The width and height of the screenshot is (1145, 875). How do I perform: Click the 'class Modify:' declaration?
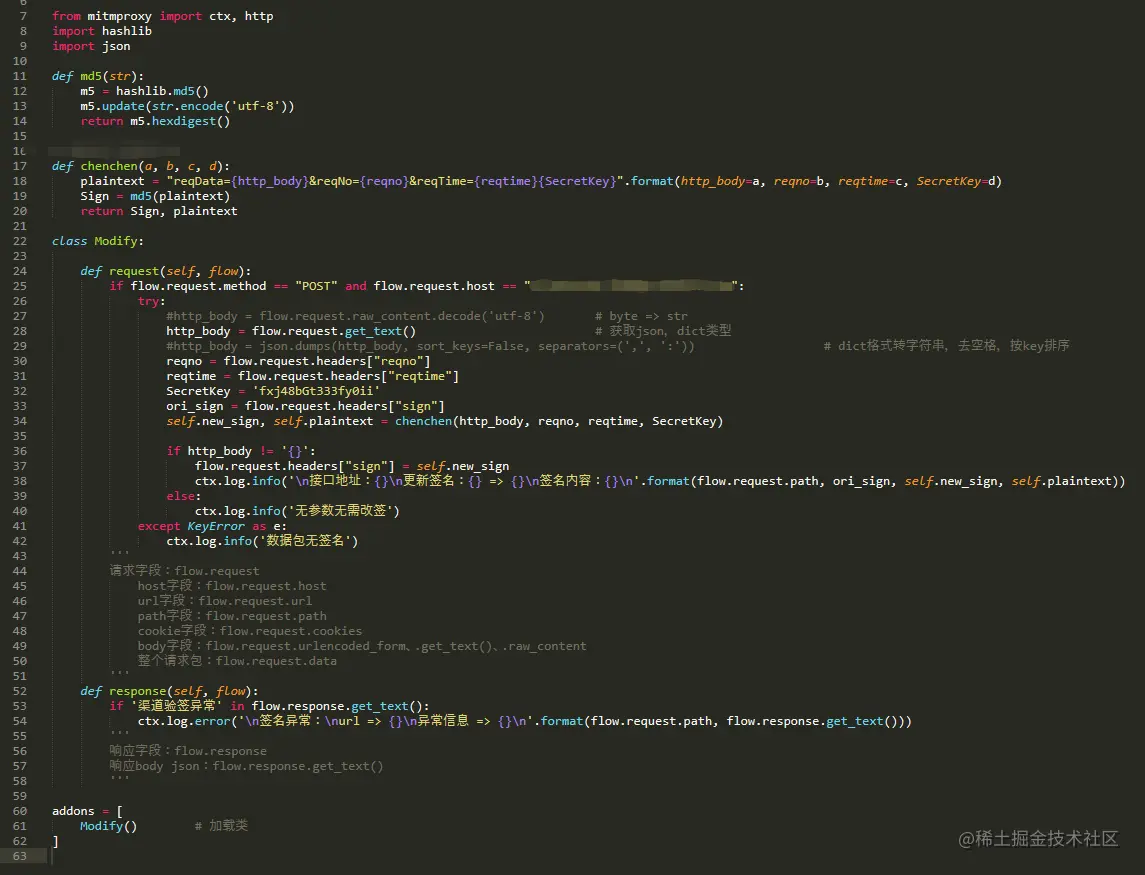click(97, 241)
